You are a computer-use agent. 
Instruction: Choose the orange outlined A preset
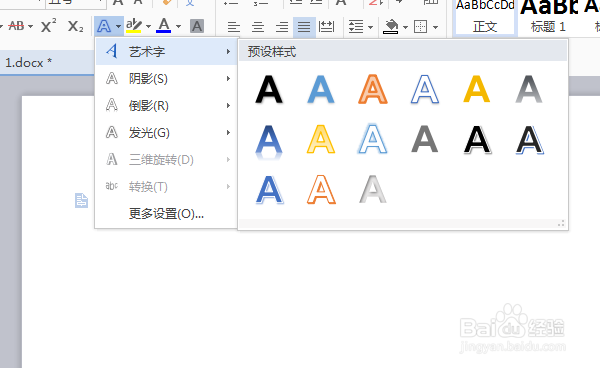[373, 90]
